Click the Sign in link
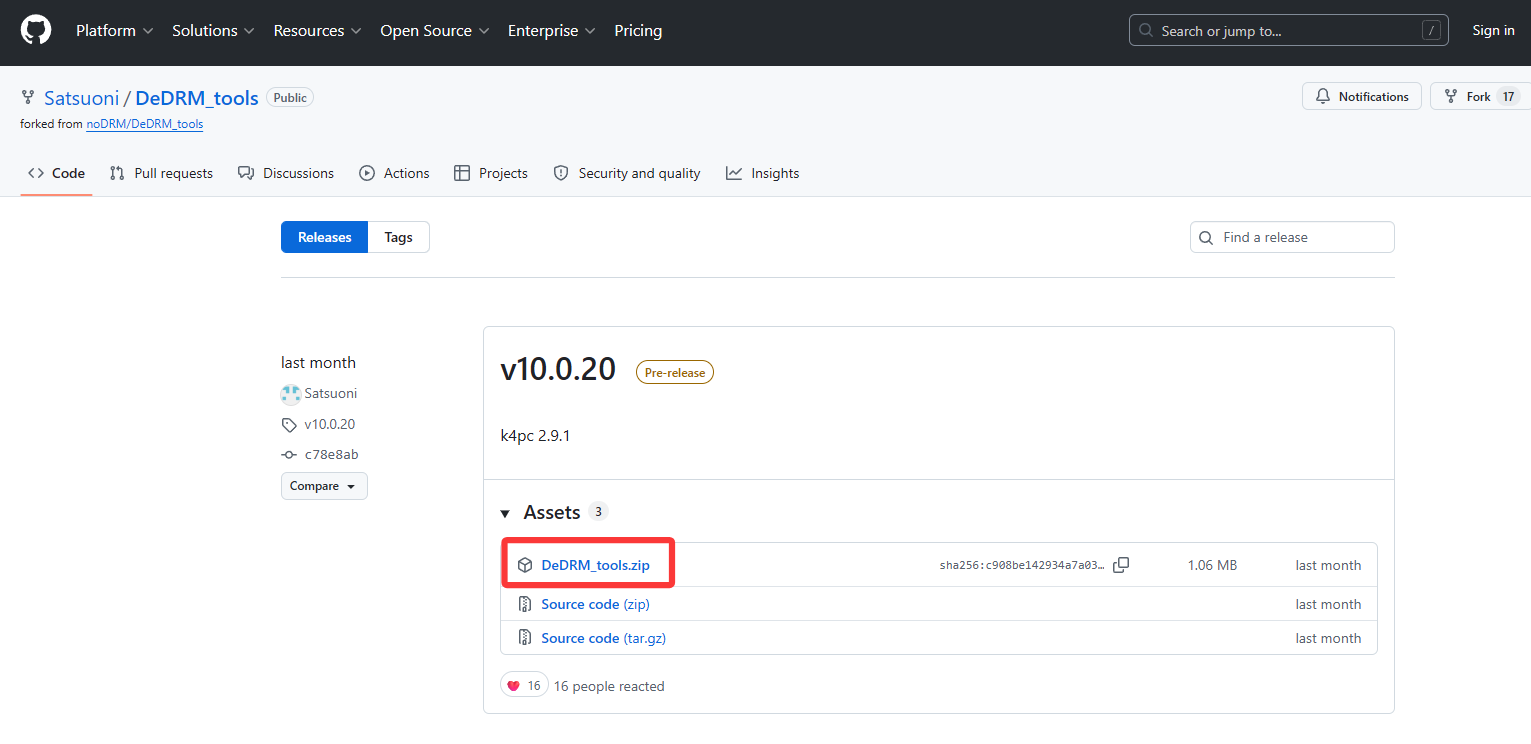Image resolution: width=1531 pixels, height=744 pixels. pos(1493,31)
